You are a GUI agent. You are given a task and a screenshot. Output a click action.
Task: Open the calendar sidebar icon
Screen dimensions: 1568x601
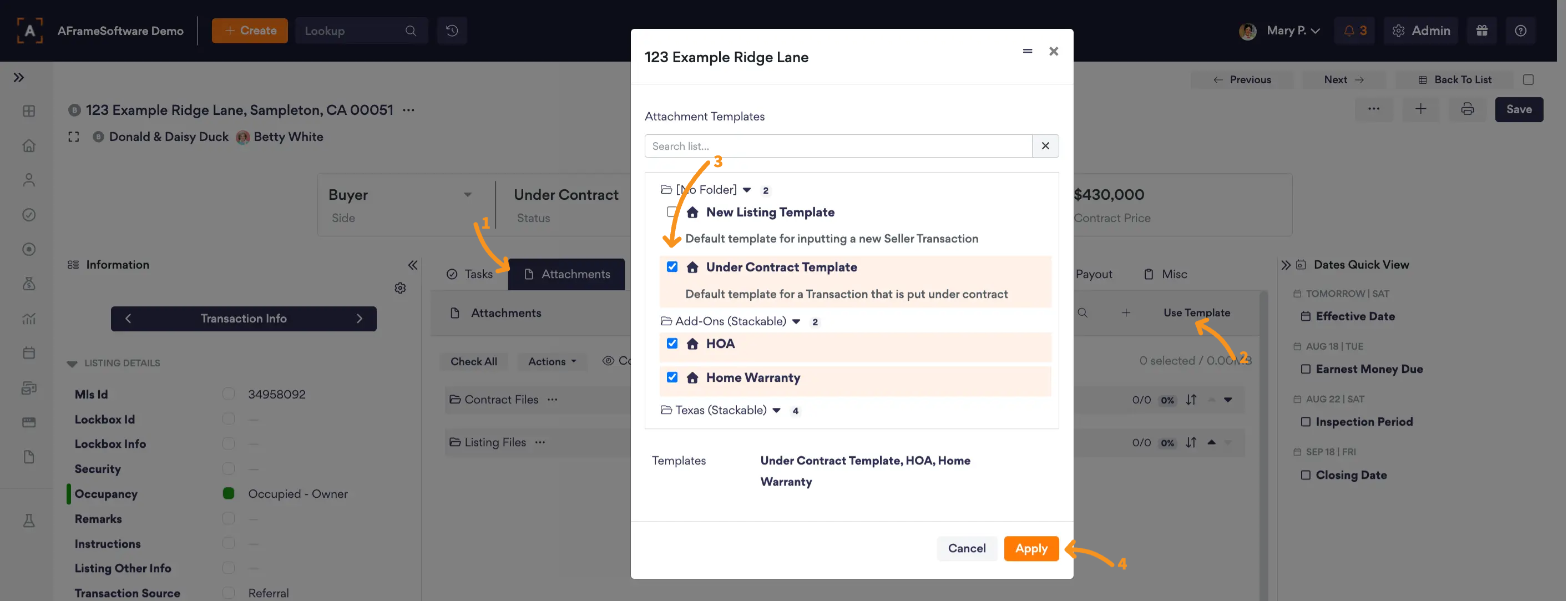pos(29,353)
